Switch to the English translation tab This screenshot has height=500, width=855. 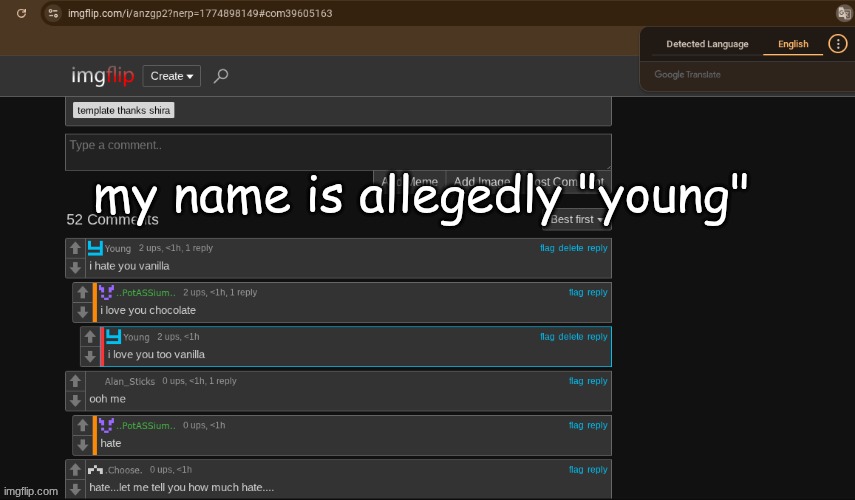coord(793,44)
